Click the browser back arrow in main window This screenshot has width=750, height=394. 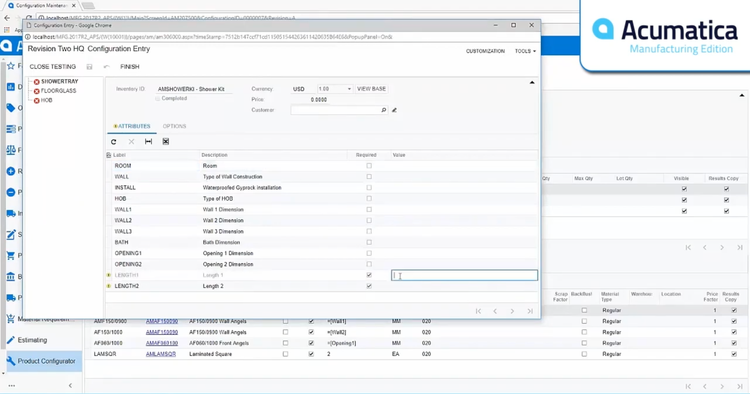coord(7,18)
